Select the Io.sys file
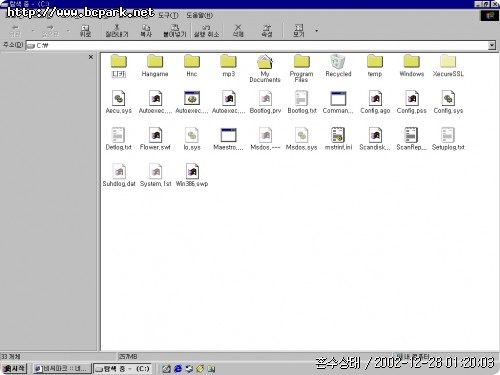 click(x=192, y=139)
